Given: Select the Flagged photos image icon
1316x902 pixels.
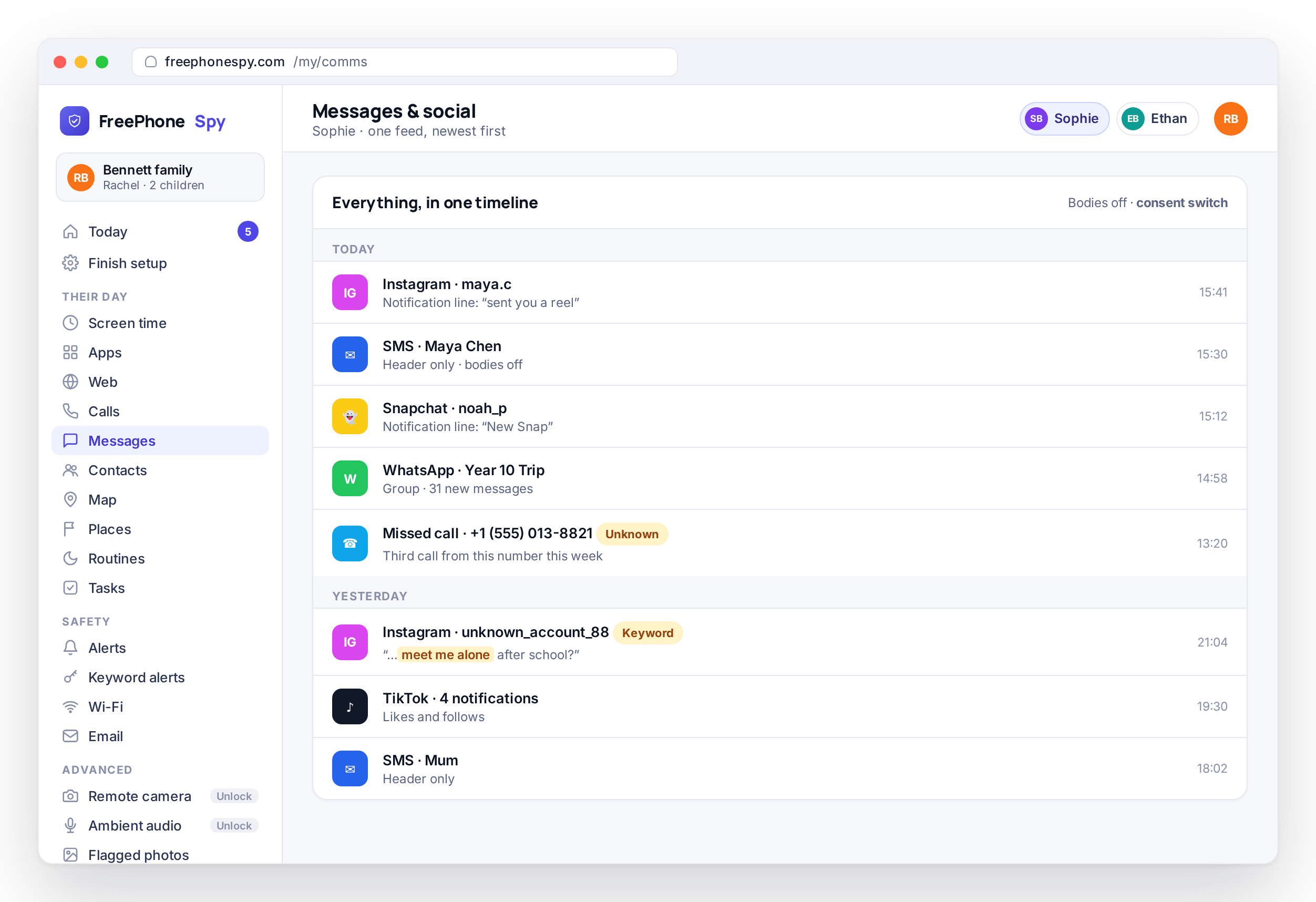Looking at the screenshot, I should click(x=70, y=856).
